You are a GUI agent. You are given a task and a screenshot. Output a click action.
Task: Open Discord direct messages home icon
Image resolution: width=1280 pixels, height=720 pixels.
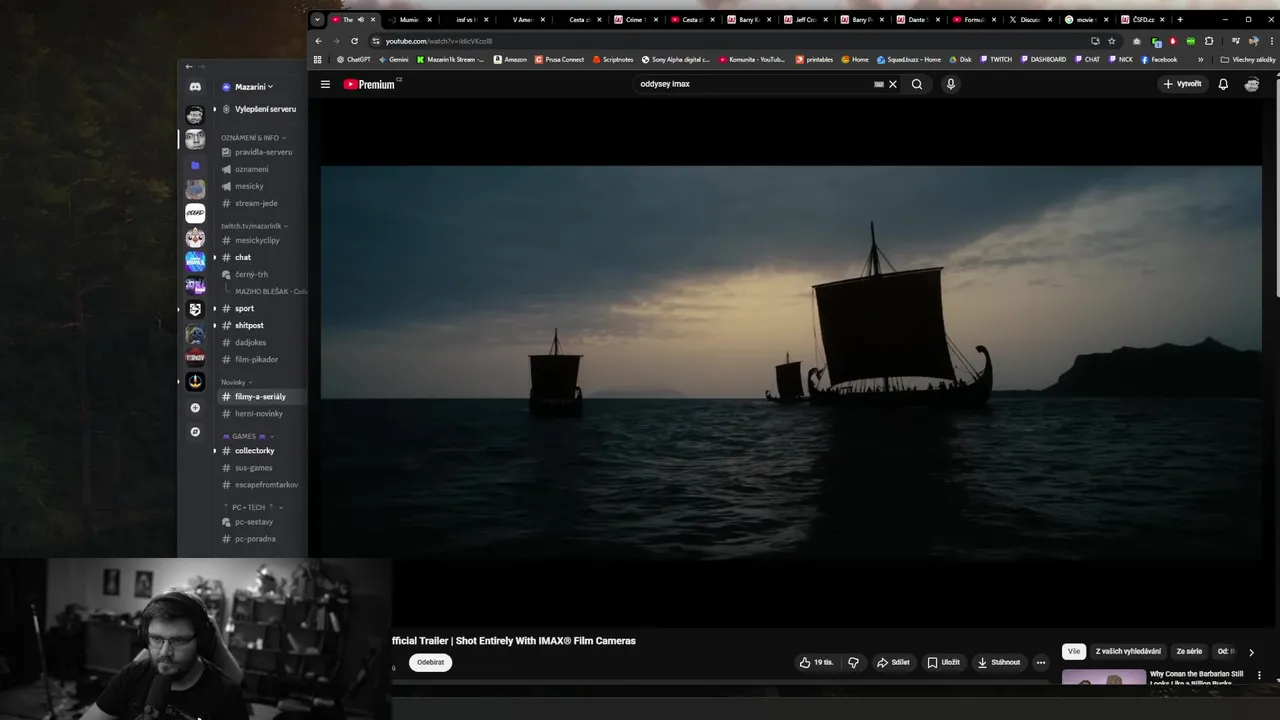[195, 87]
